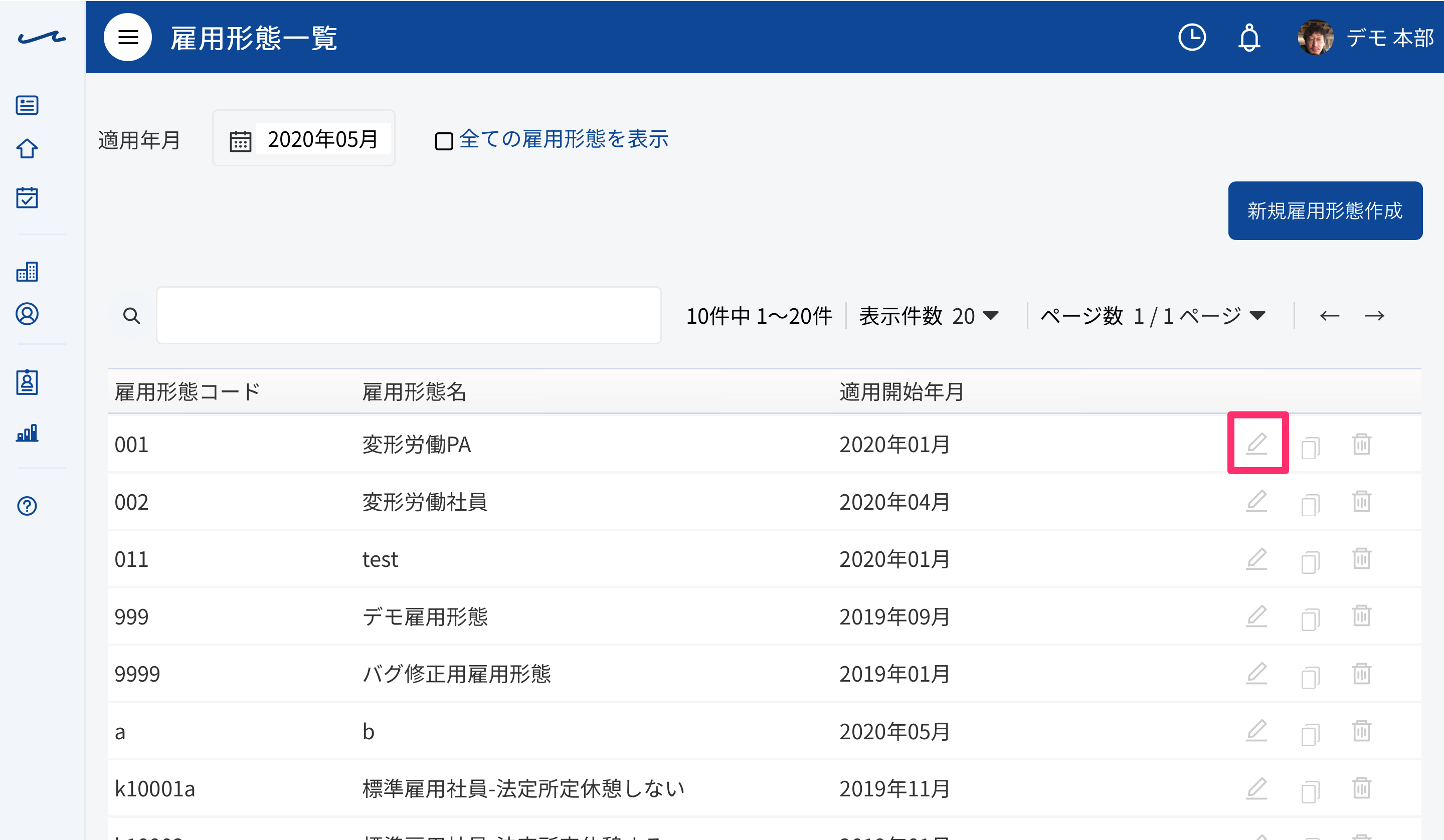1444x840 pixels.
Task: Delete the バグ修正用雇用形態 row
Action: pos(1361,673)
